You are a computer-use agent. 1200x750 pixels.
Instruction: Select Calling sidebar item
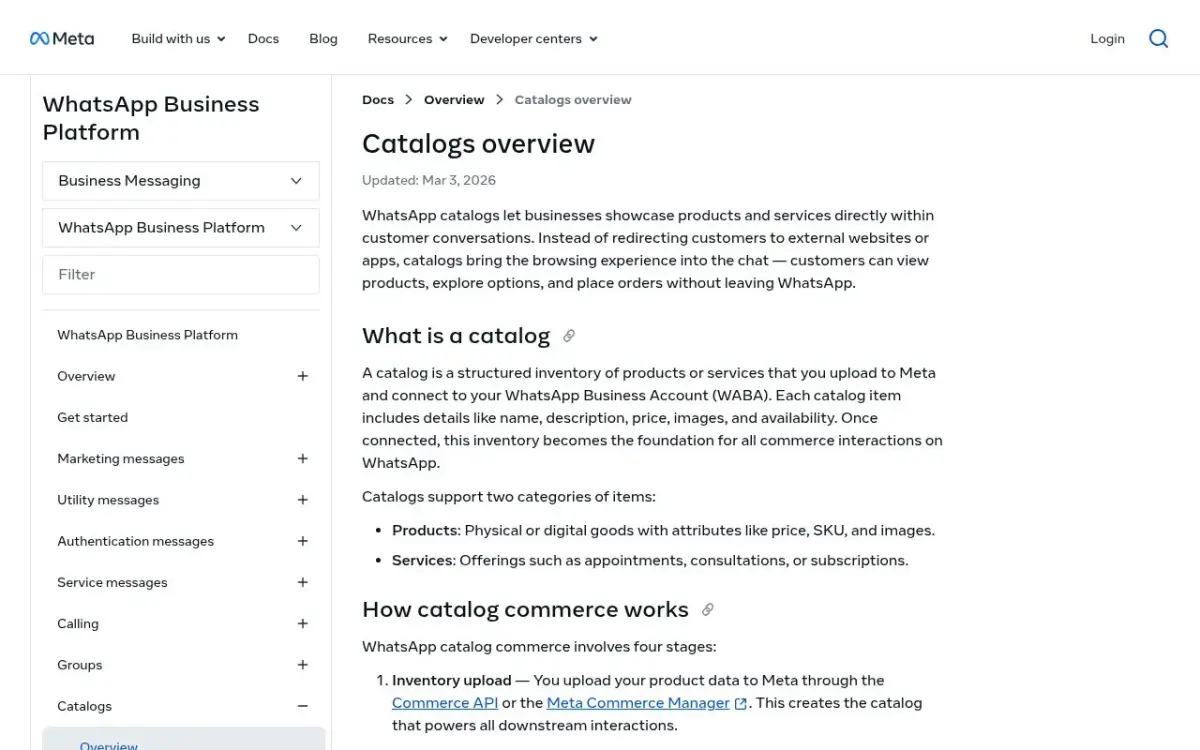(x=78, y=624)
